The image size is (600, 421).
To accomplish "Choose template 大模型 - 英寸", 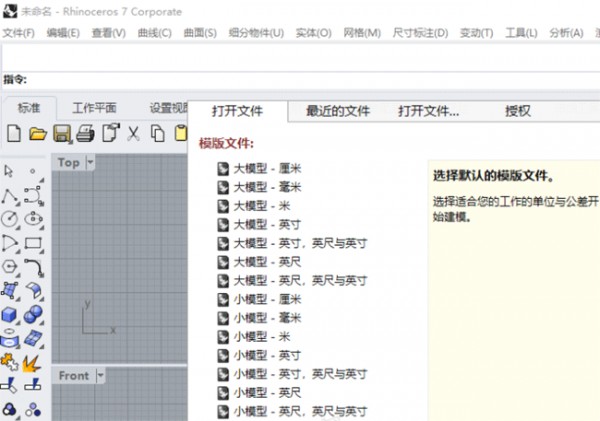I will tap(259, 225).
